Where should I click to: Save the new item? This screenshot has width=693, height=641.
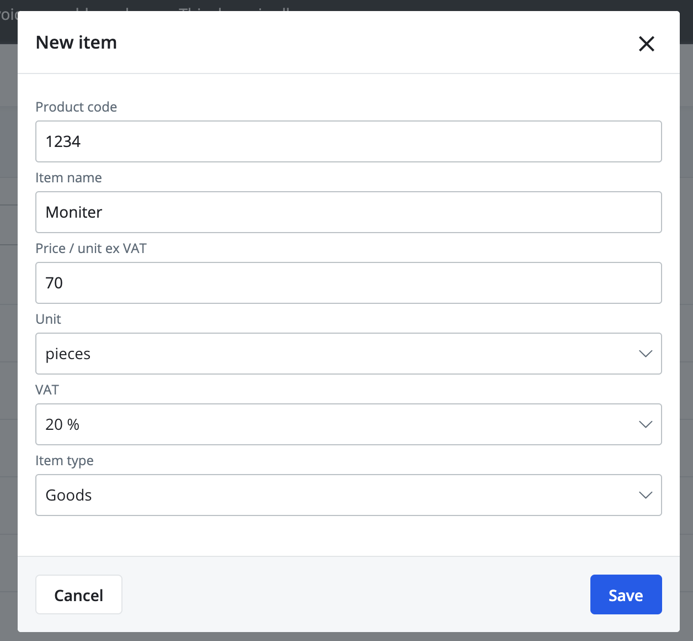(625, 595)
